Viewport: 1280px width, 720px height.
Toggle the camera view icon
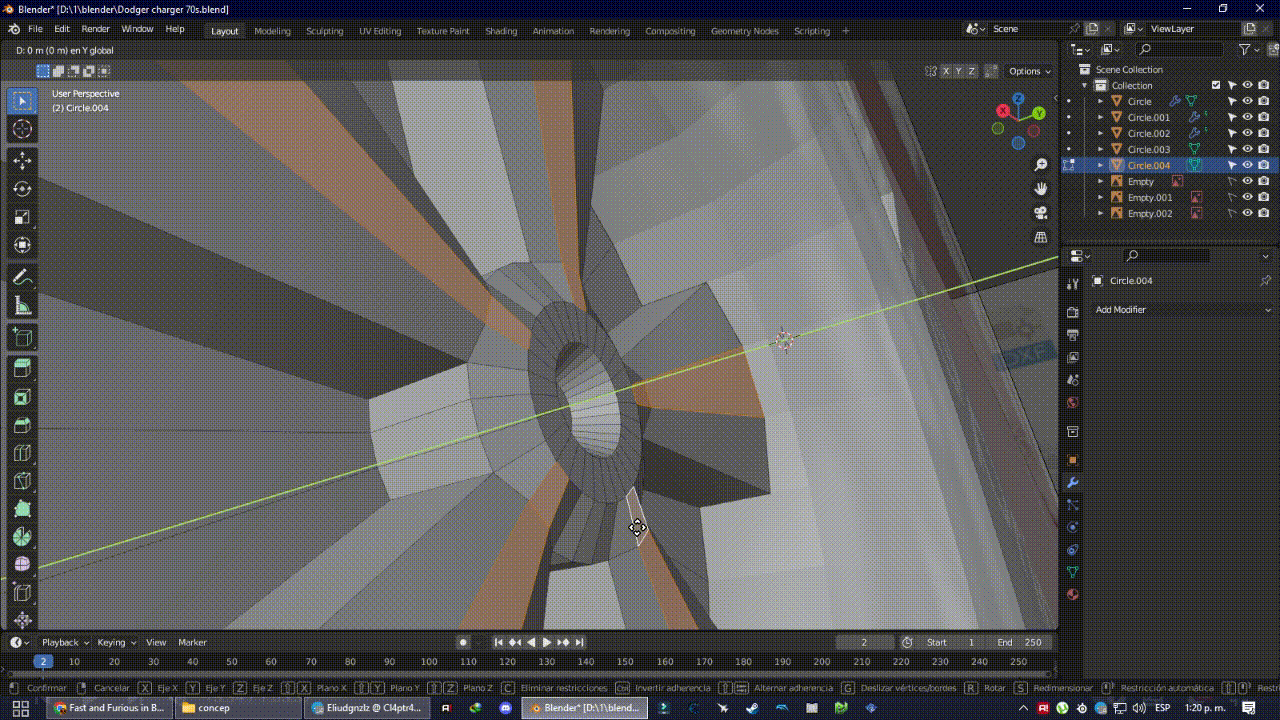pos(1041,213)
